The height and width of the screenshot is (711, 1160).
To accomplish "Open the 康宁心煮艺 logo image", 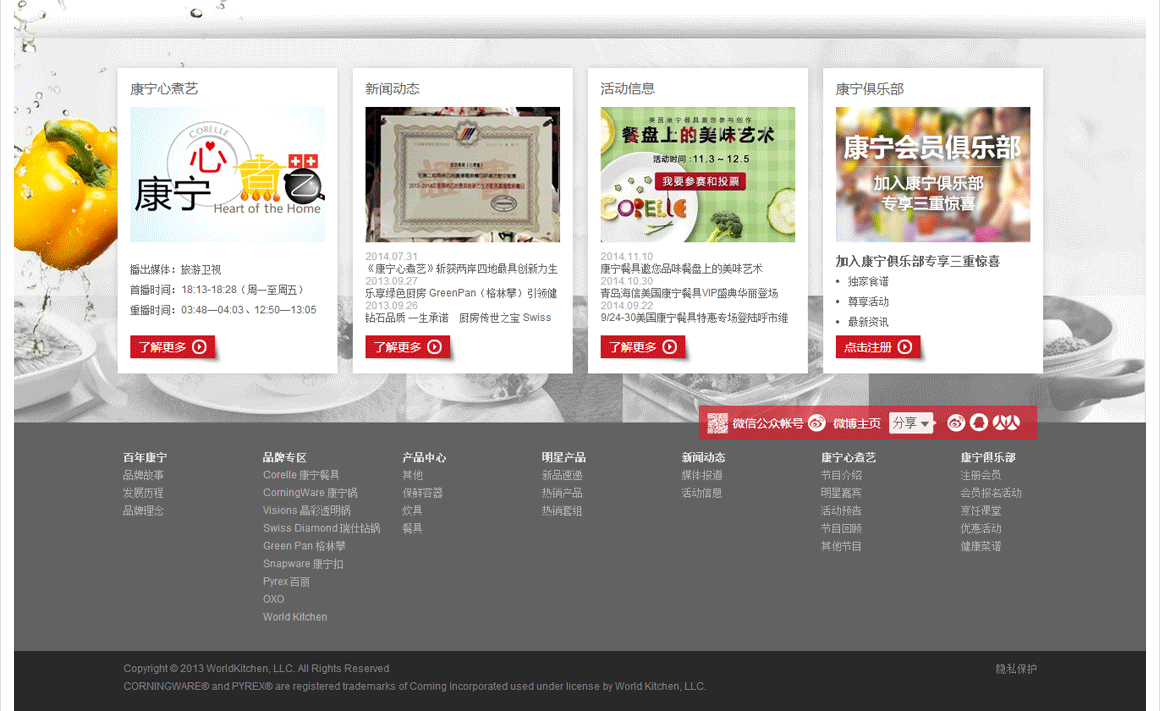I will pyautogui.click(x=227, y=175).
